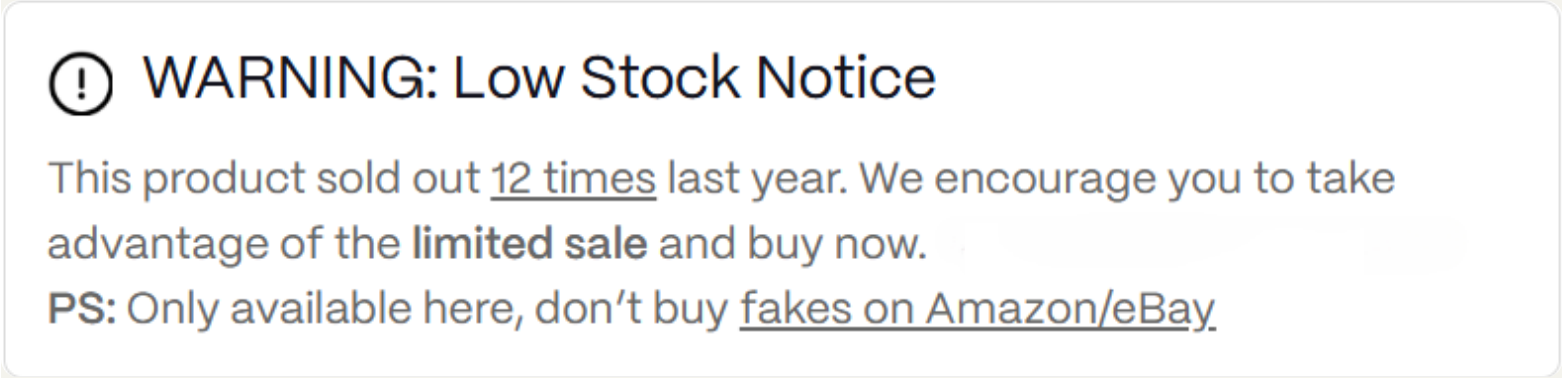Click the word "Low" in the heading
Image resolution: width=1563 pixels, height=378 pixels.
506,79
